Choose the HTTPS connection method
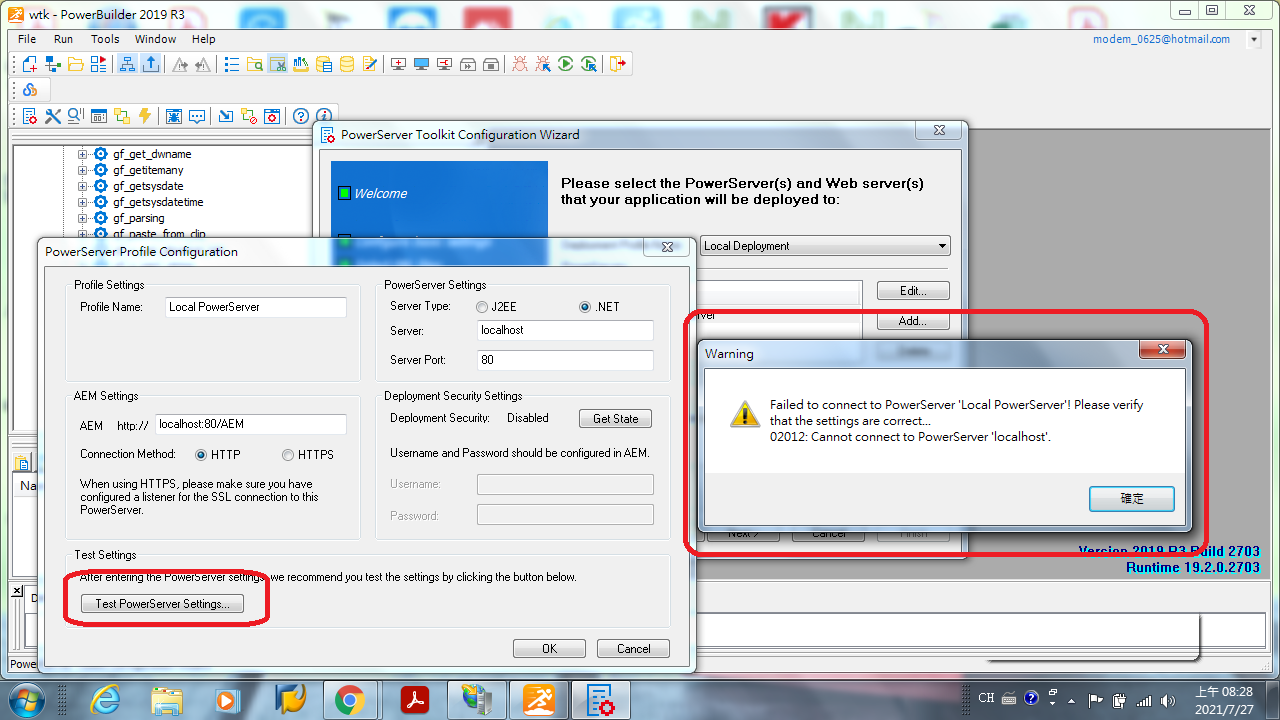 [288, 455]
